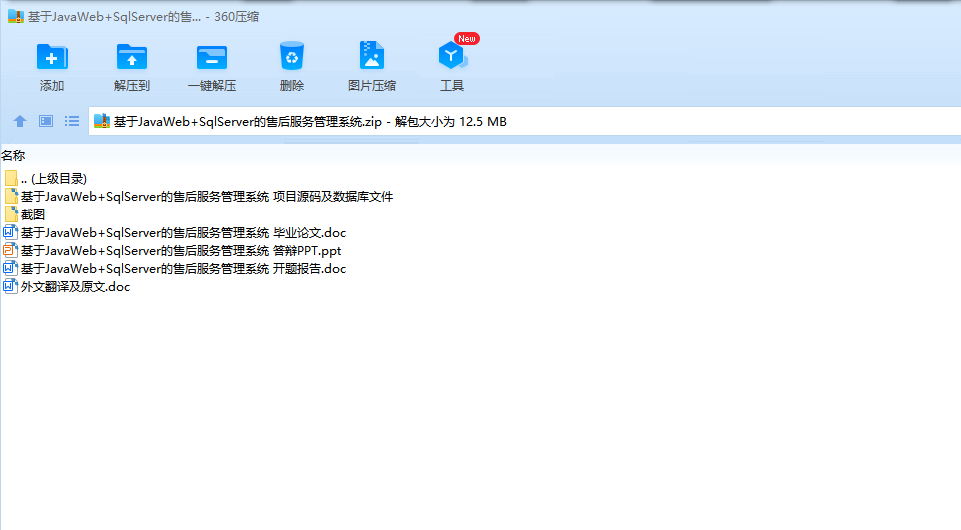961x530 pixels.
Task: Click the folder icon of 项目源码及数据库文件
Action: tap(11, 196)
